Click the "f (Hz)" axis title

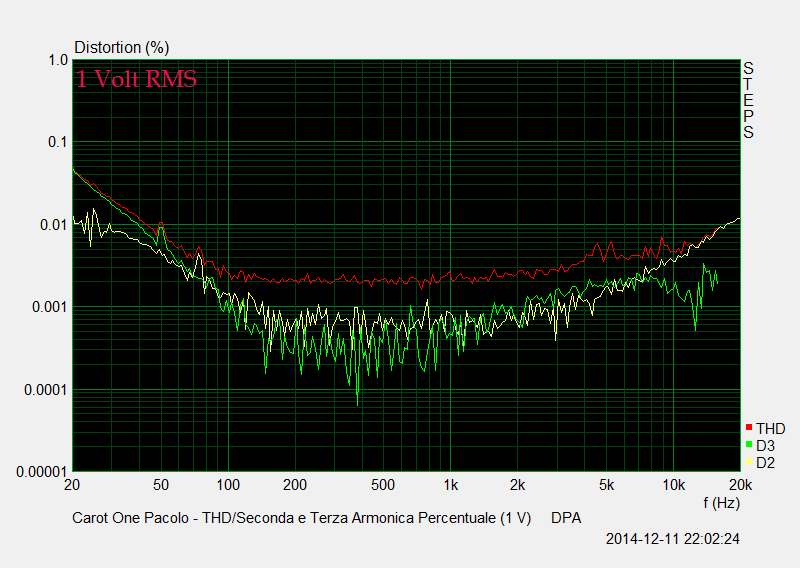tap(722, 502)
